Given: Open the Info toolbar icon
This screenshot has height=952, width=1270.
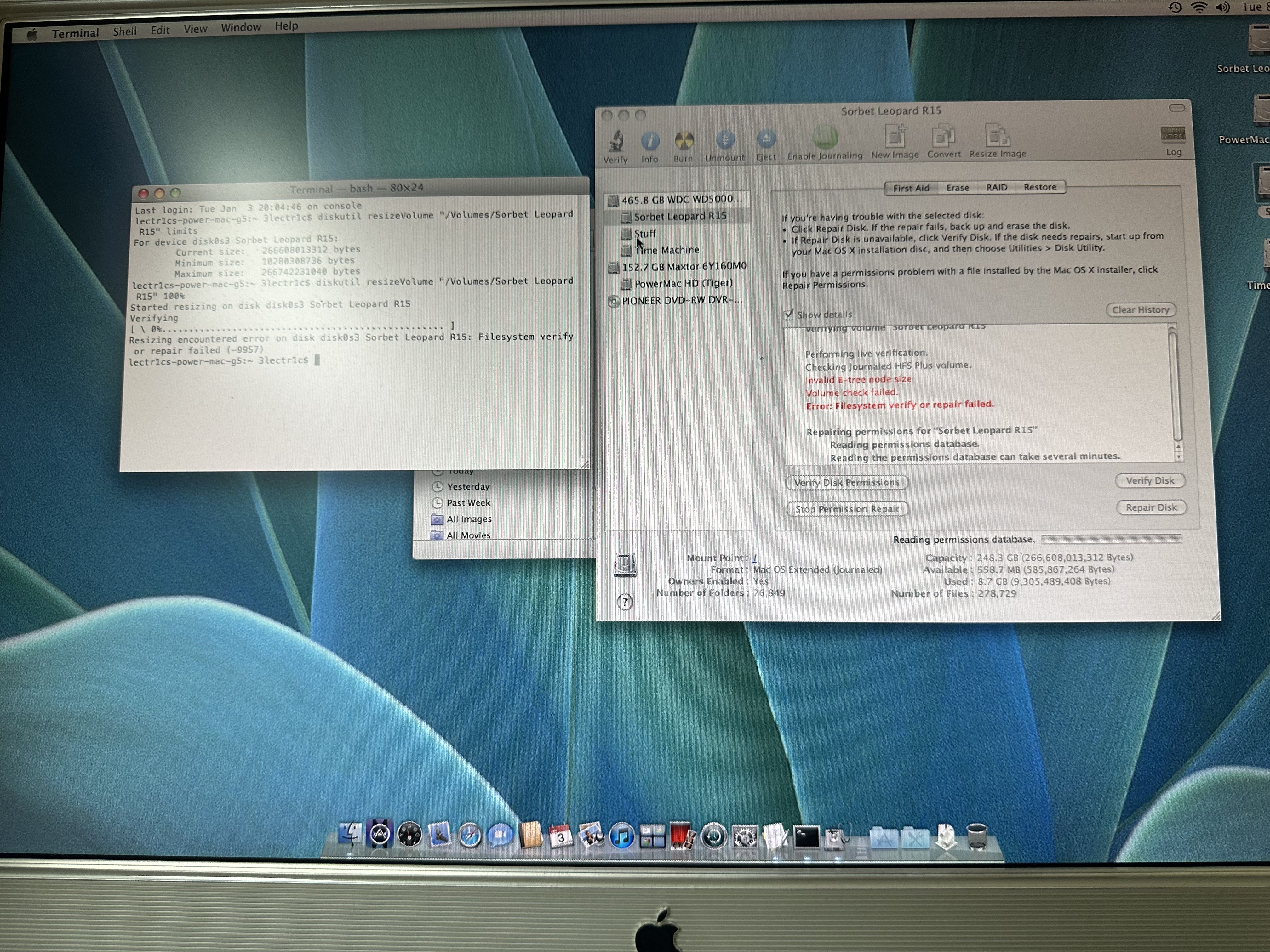Looking at the screenshot, I should [650, 141].
